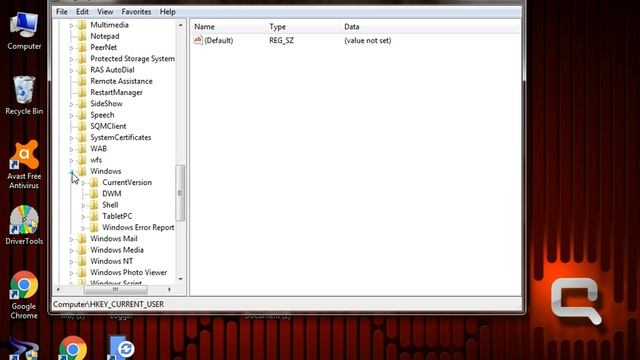
Task: Select the Windows NT key label
Action: tap(111, 261)
